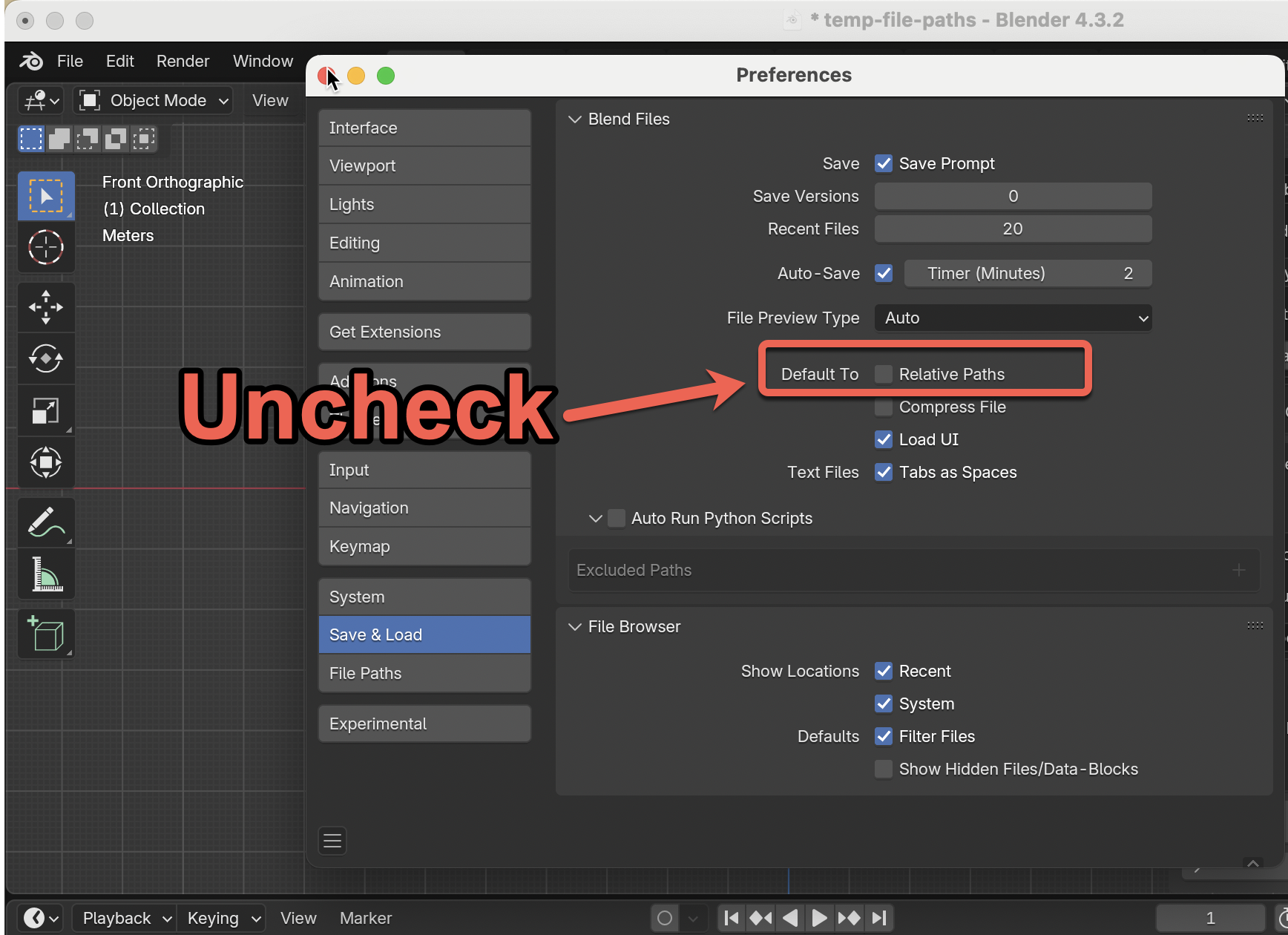This screenshot has width=1288, height=935.
Task: Open File Preview Type dropdown
Action: point(1013,318)
